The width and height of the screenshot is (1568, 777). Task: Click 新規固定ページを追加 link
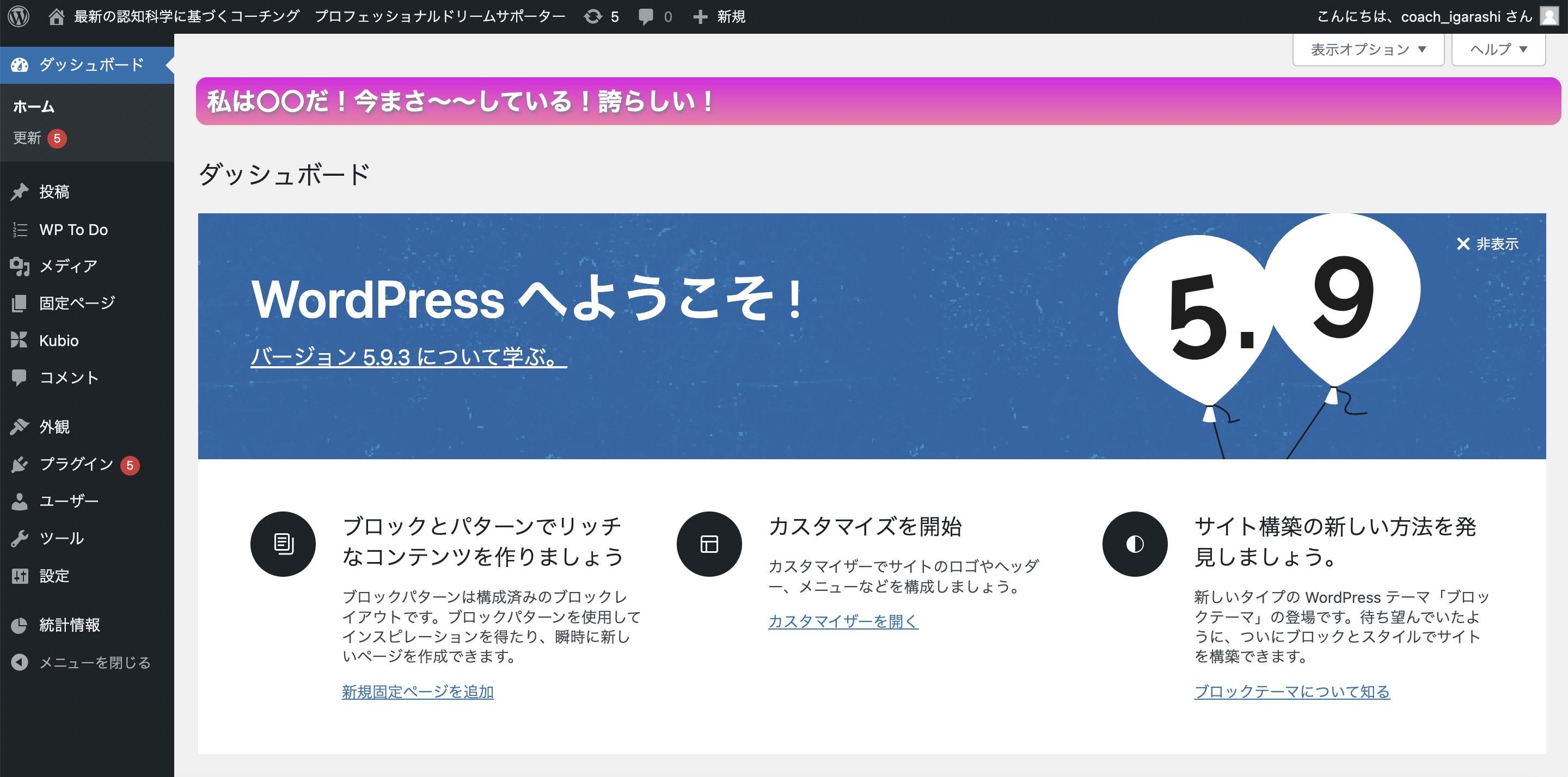click(418, 692)
